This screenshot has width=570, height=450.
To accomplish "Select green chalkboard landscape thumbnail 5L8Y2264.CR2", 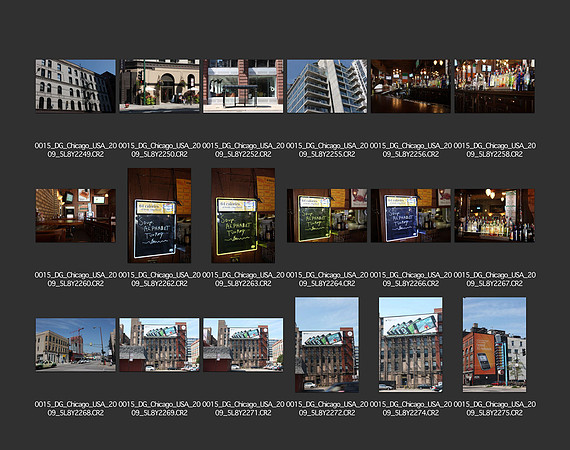I will (x=327, y=216).
